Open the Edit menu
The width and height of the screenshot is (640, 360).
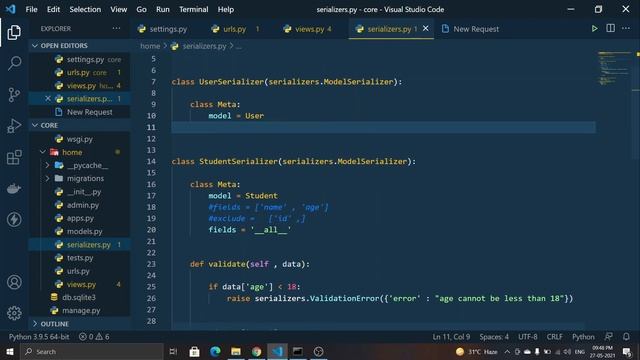pos(53,9)
